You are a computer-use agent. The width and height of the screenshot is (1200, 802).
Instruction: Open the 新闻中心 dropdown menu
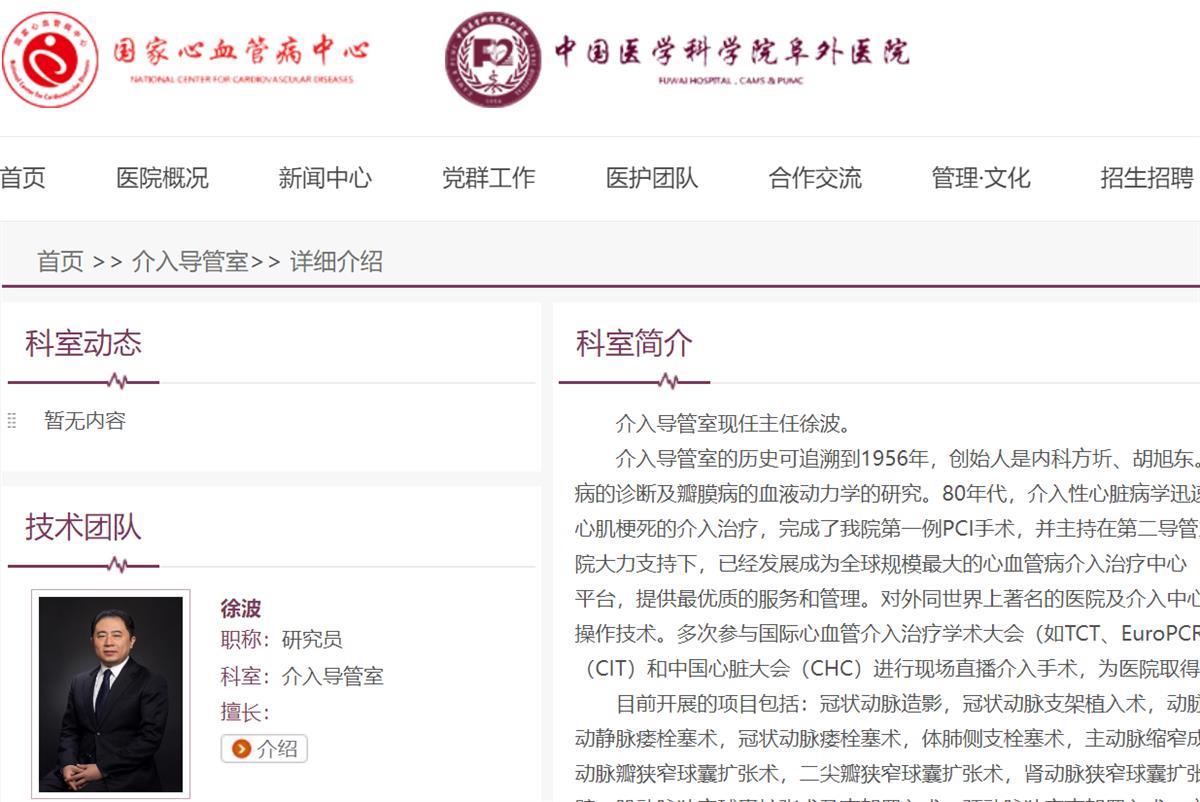coord(324,178)
